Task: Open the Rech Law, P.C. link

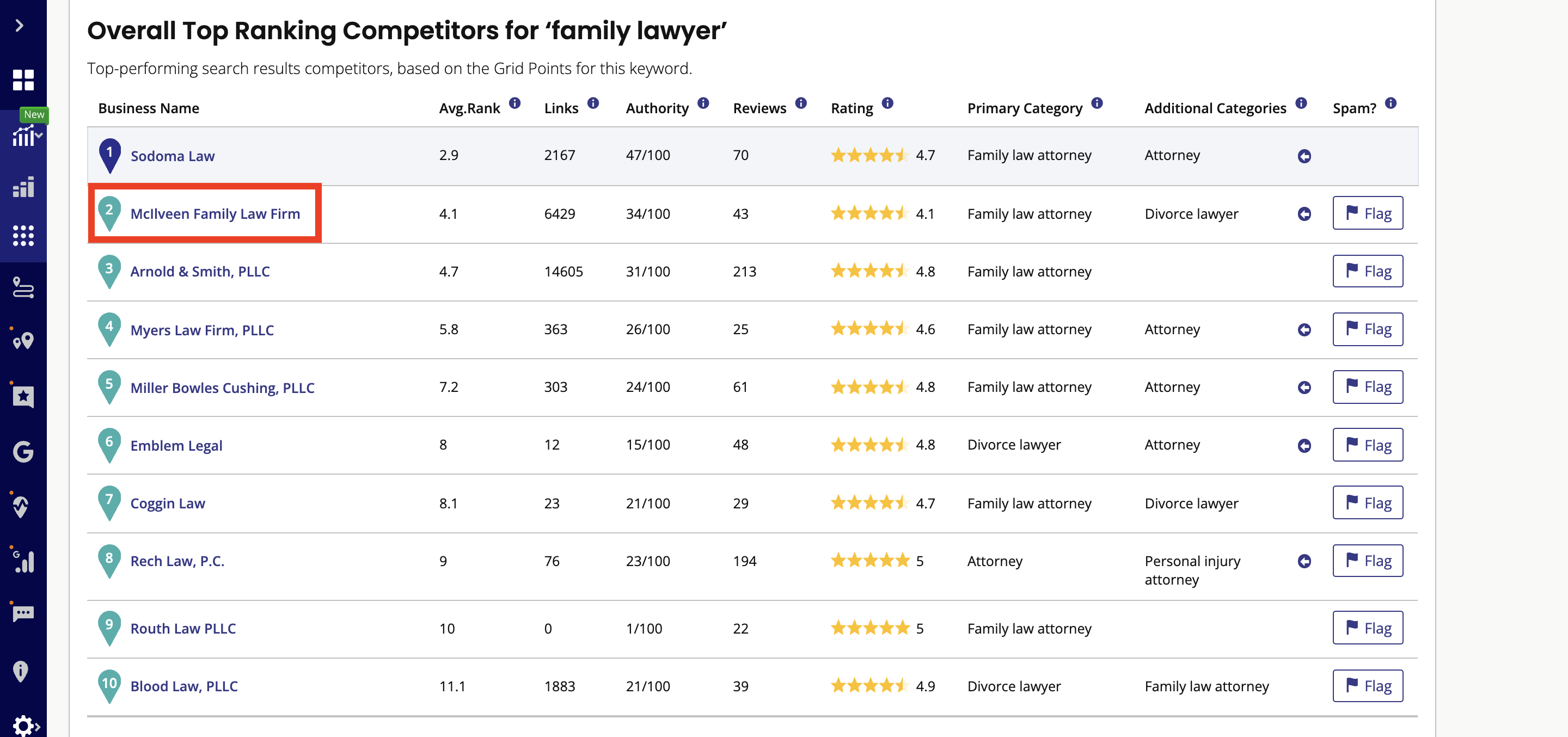Action: [x=177, y=561]
